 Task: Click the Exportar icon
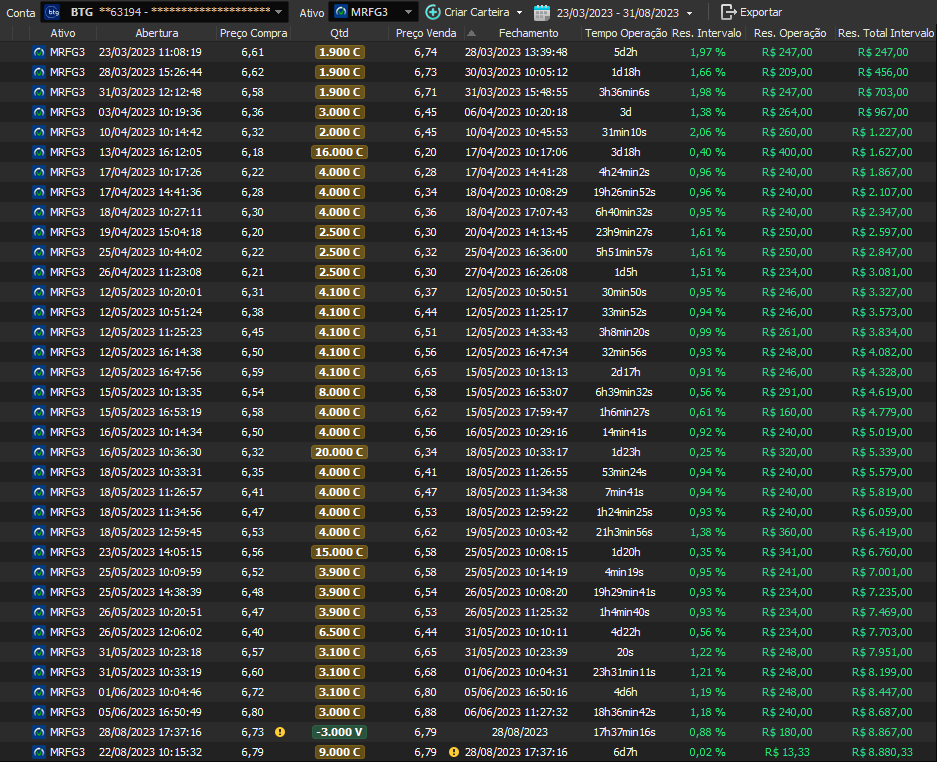(728, 12)
